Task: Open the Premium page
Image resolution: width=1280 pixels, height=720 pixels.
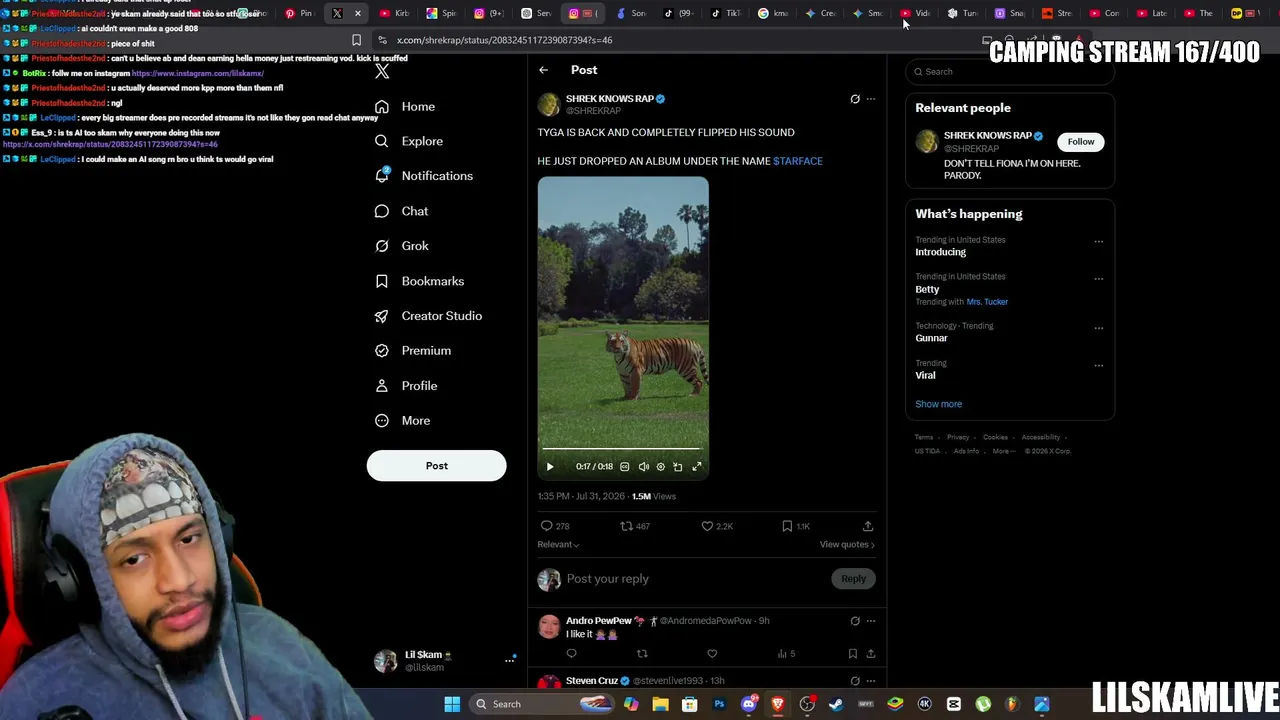Action: (x=413, y=351)
